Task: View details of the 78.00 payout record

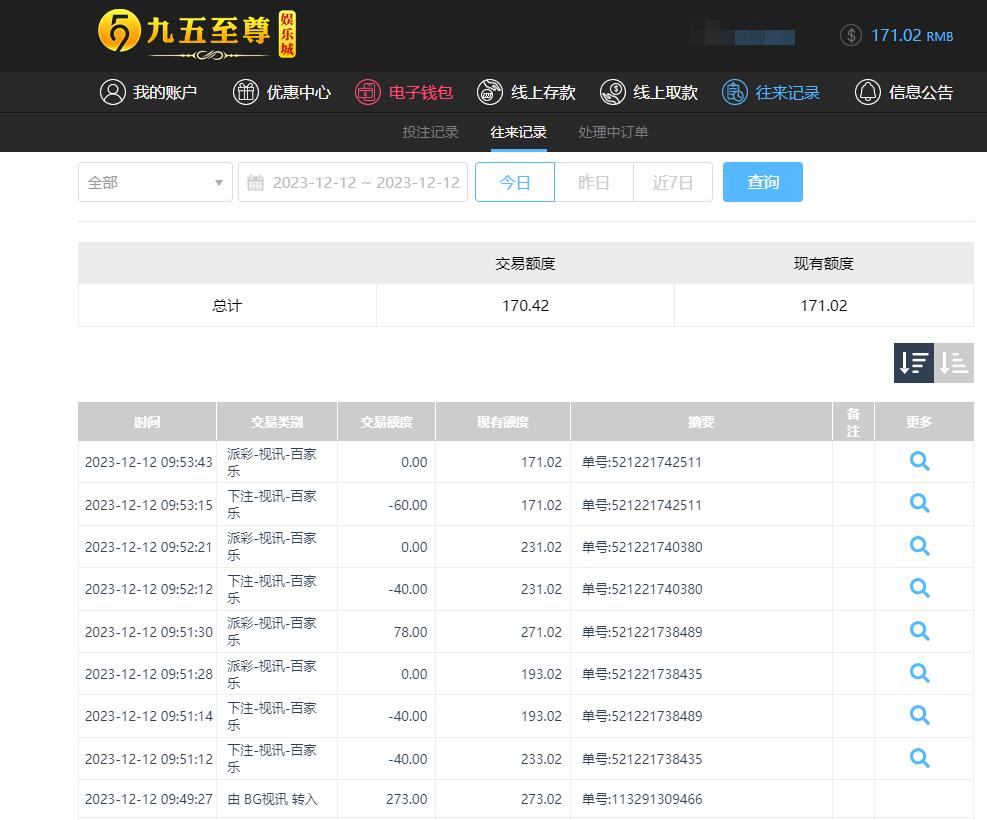Action: 919,631
